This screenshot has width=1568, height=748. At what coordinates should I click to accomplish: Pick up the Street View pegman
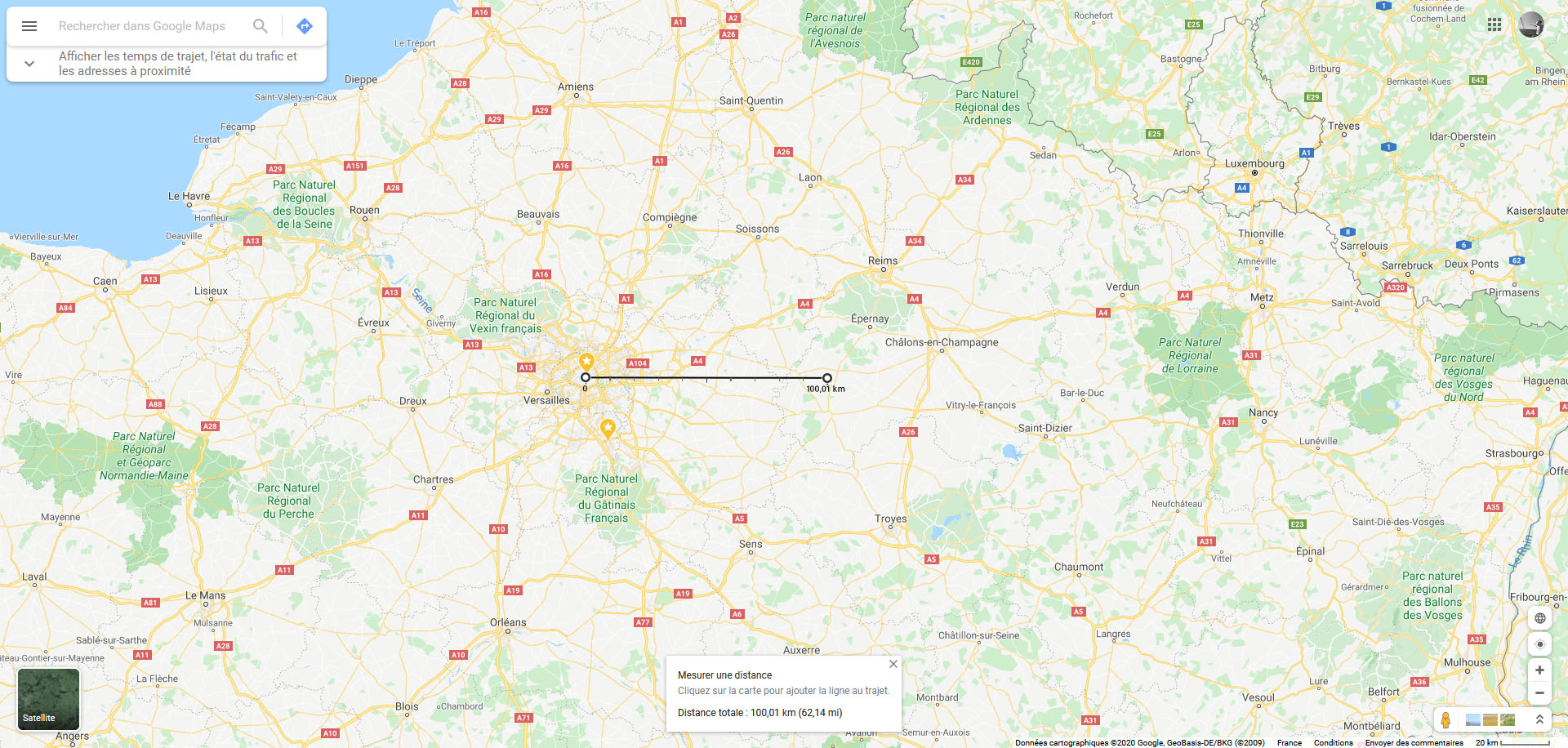(1445, 719)
